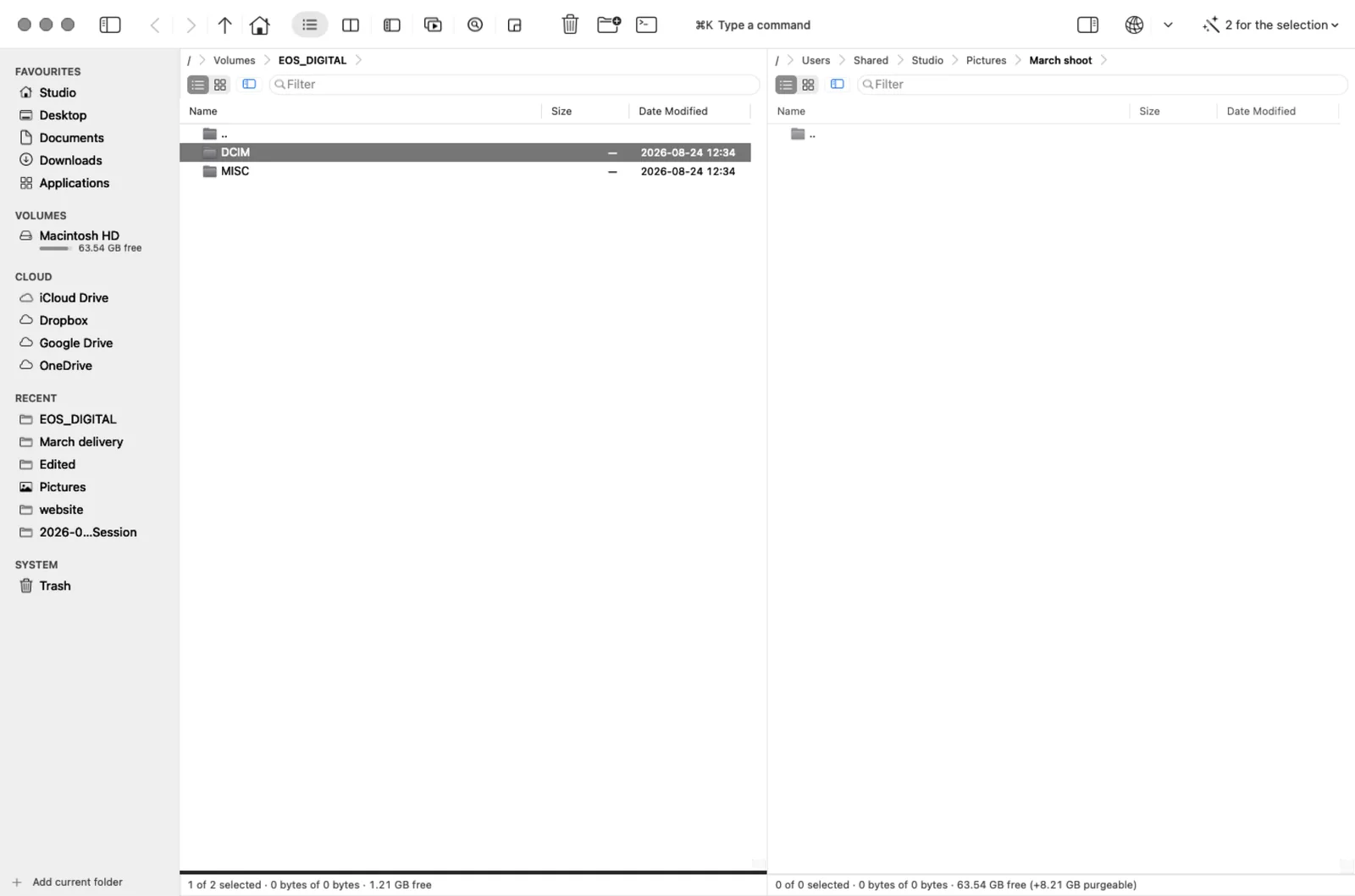
Task: Click the left pane column view icon
Action: [x=249, y=84]
